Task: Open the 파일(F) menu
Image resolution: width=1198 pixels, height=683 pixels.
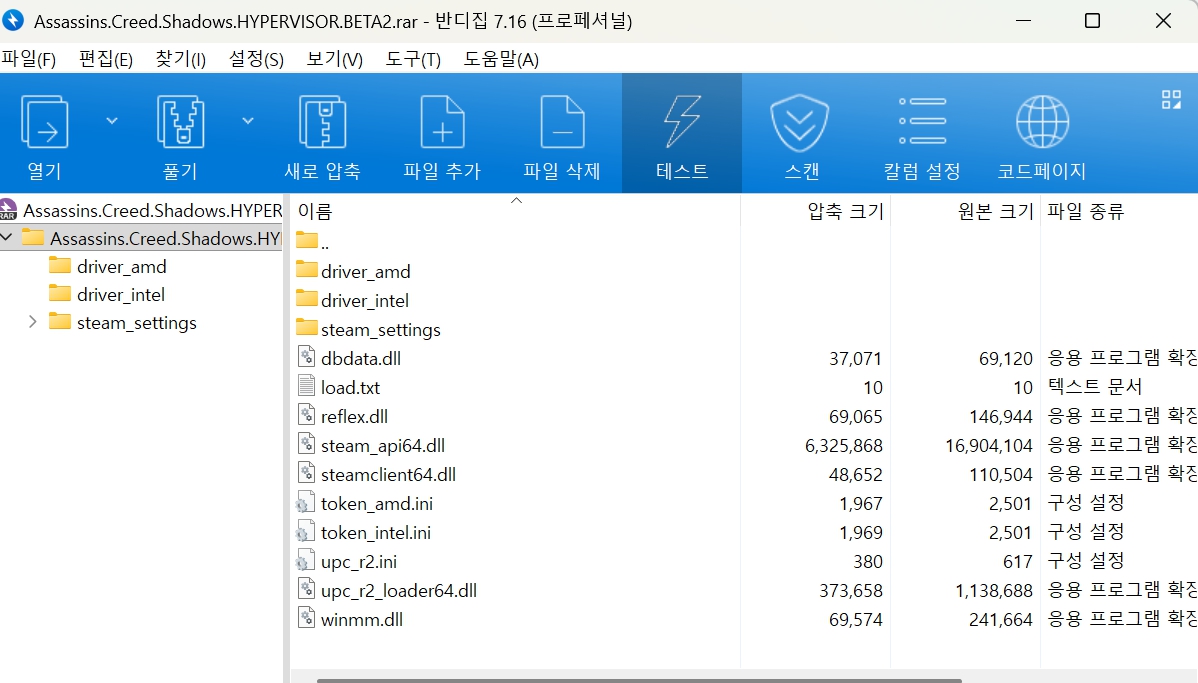Action: coord(29,59)
